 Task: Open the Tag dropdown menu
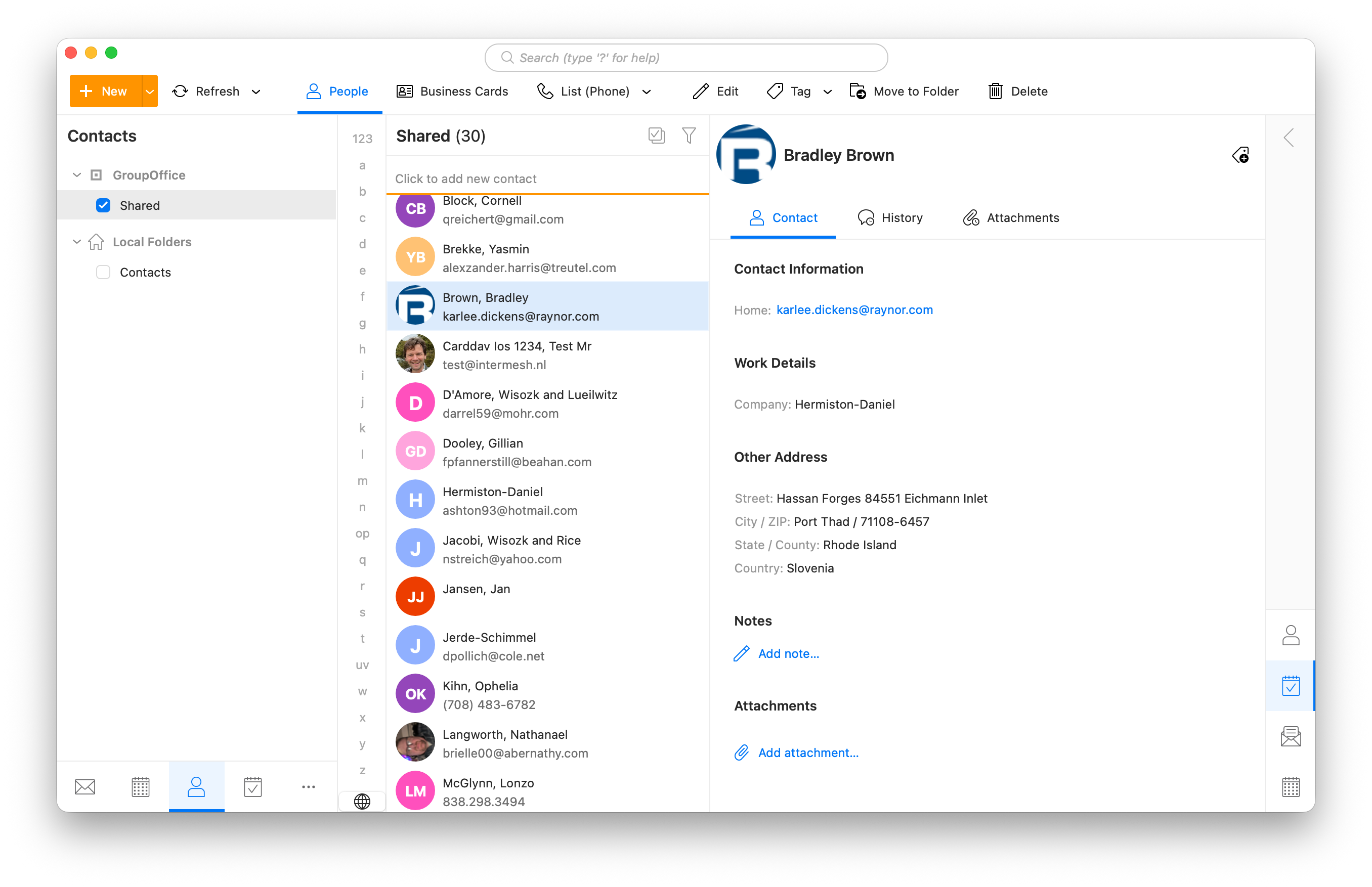(x=828, y=92)
